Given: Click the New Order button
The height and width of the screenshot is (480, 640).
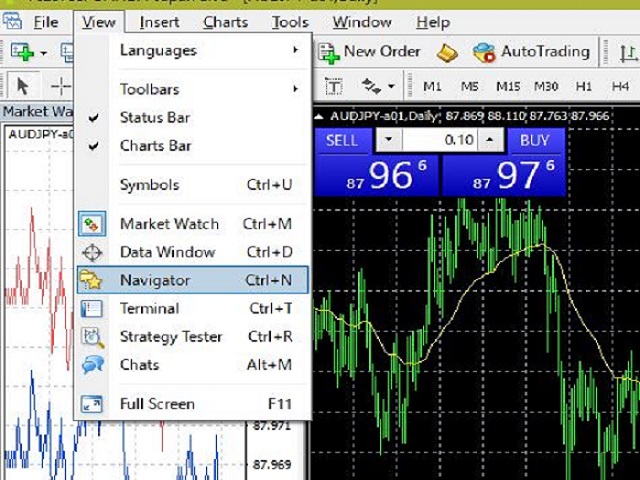Looking at the screenshot, I should point(369,52).
